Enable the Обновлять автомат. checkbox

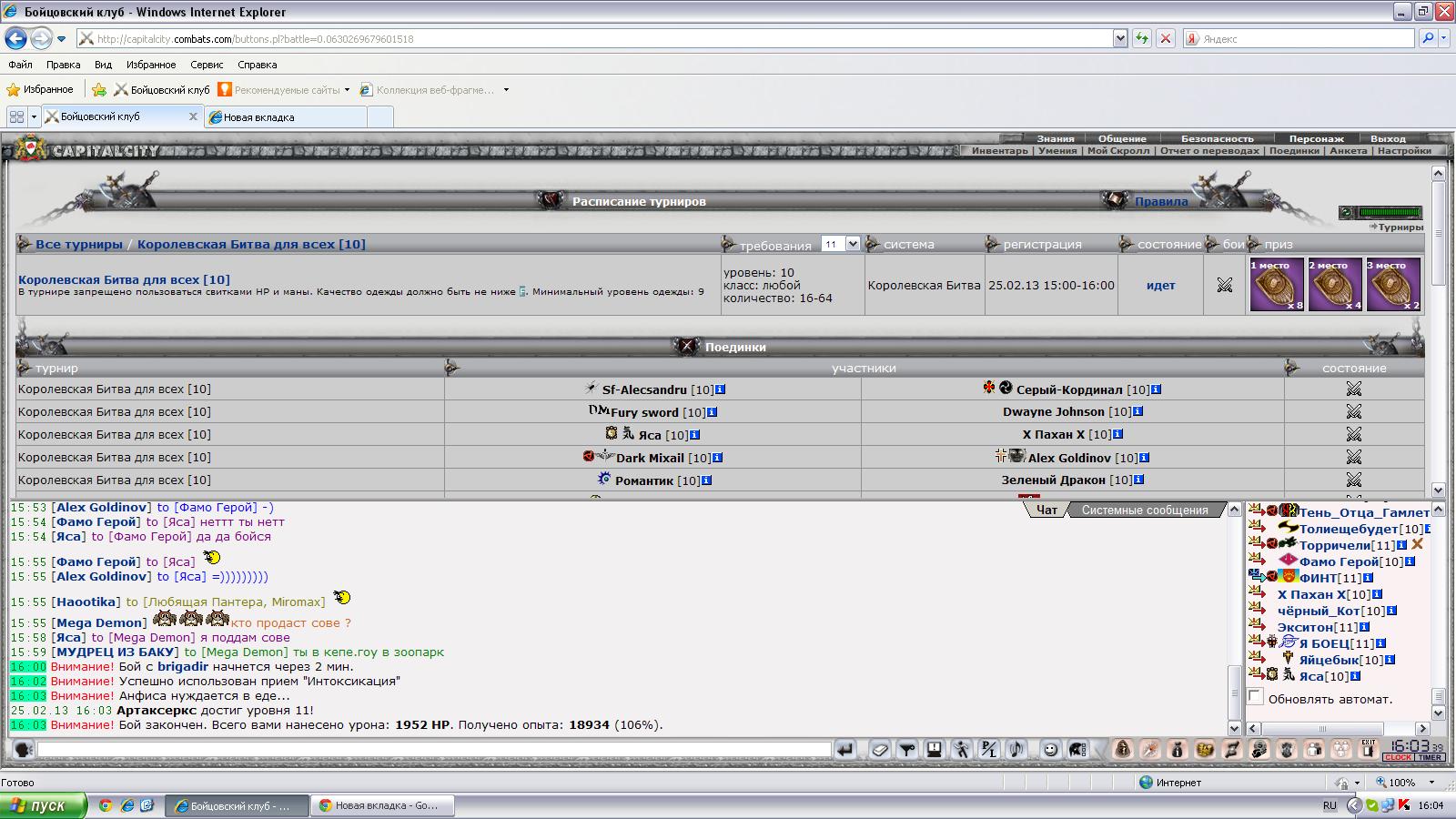coord(1256,697)
